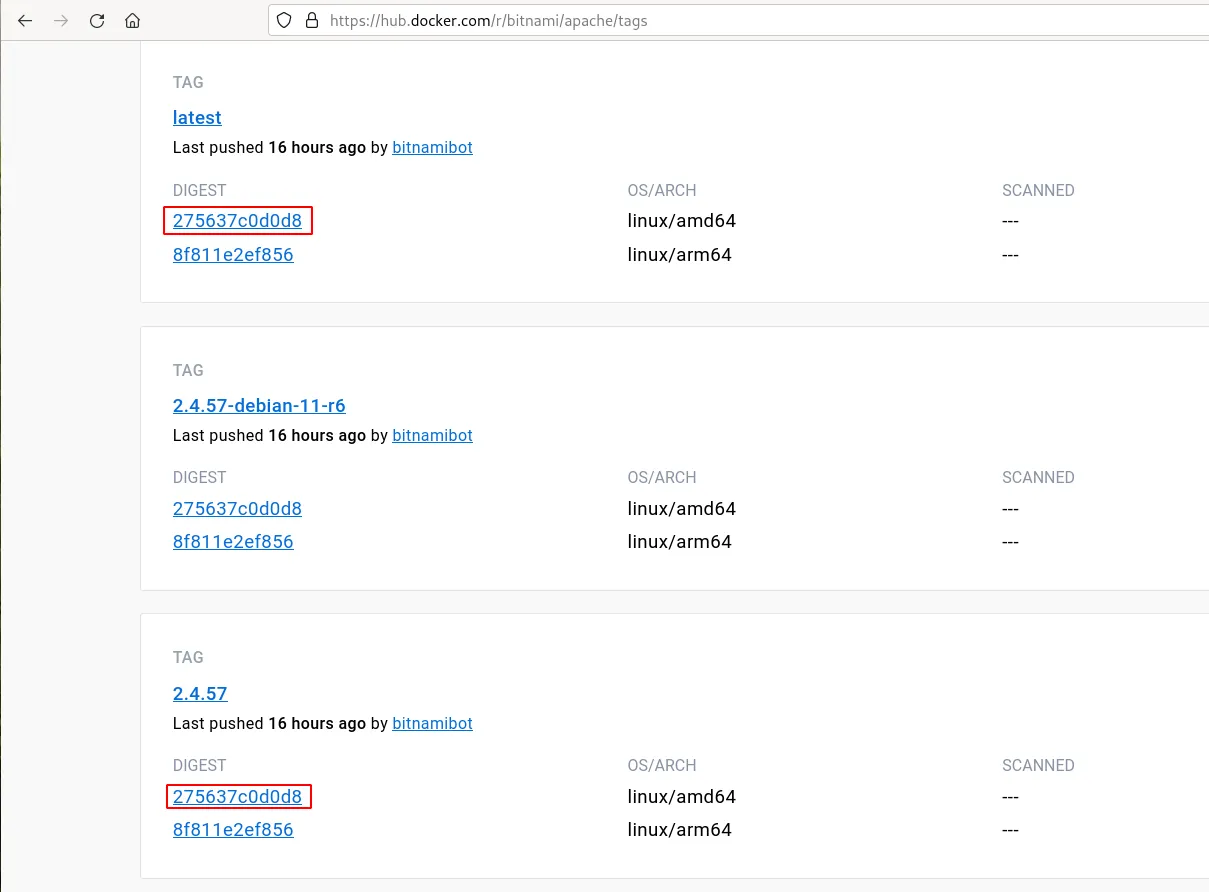1209x892 pixels.
Task: Open the 2.4.57 tag link
Action: click(200, 694)
